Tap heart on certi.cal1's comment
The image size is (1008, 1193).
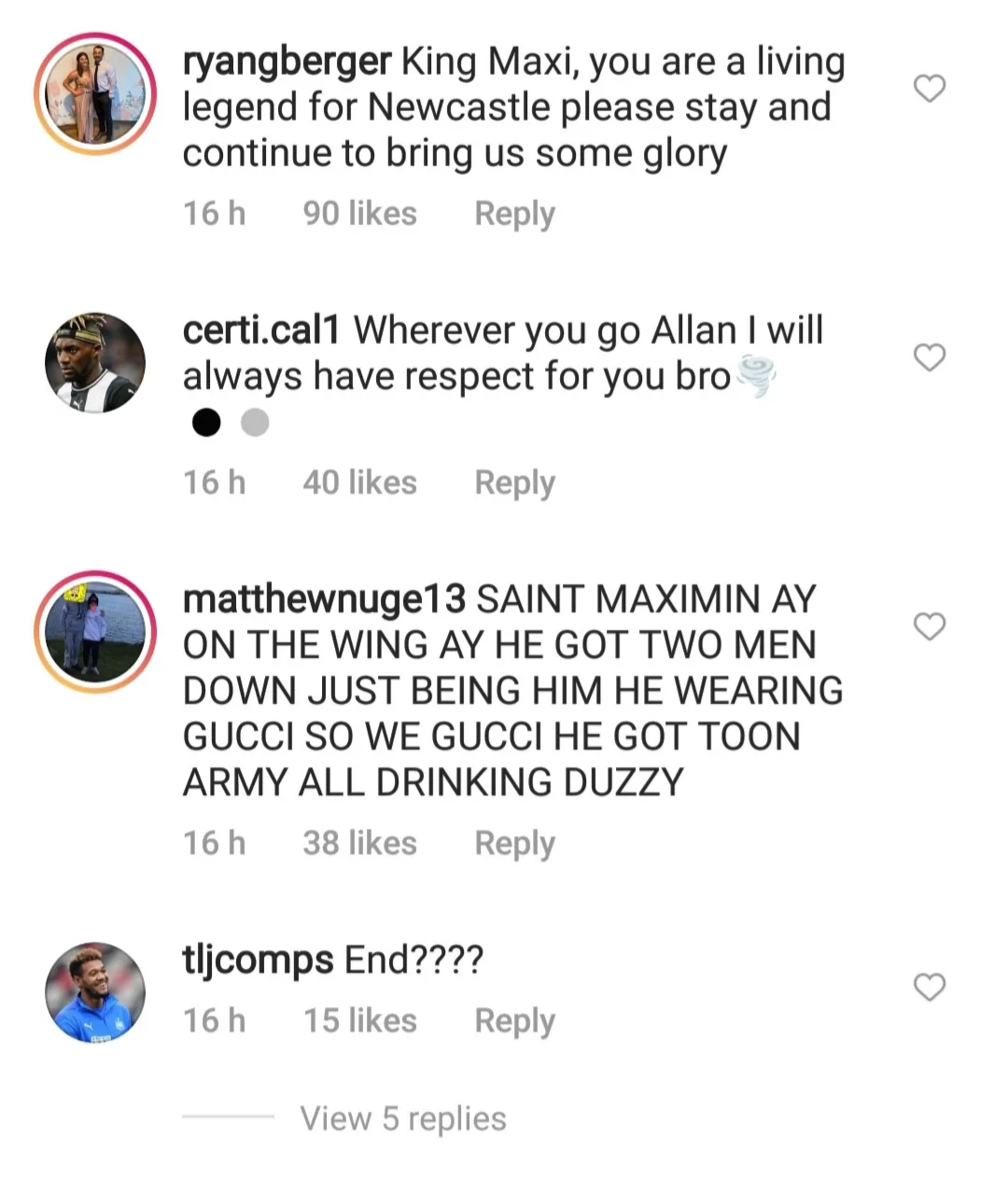click(x=929, y=357)
